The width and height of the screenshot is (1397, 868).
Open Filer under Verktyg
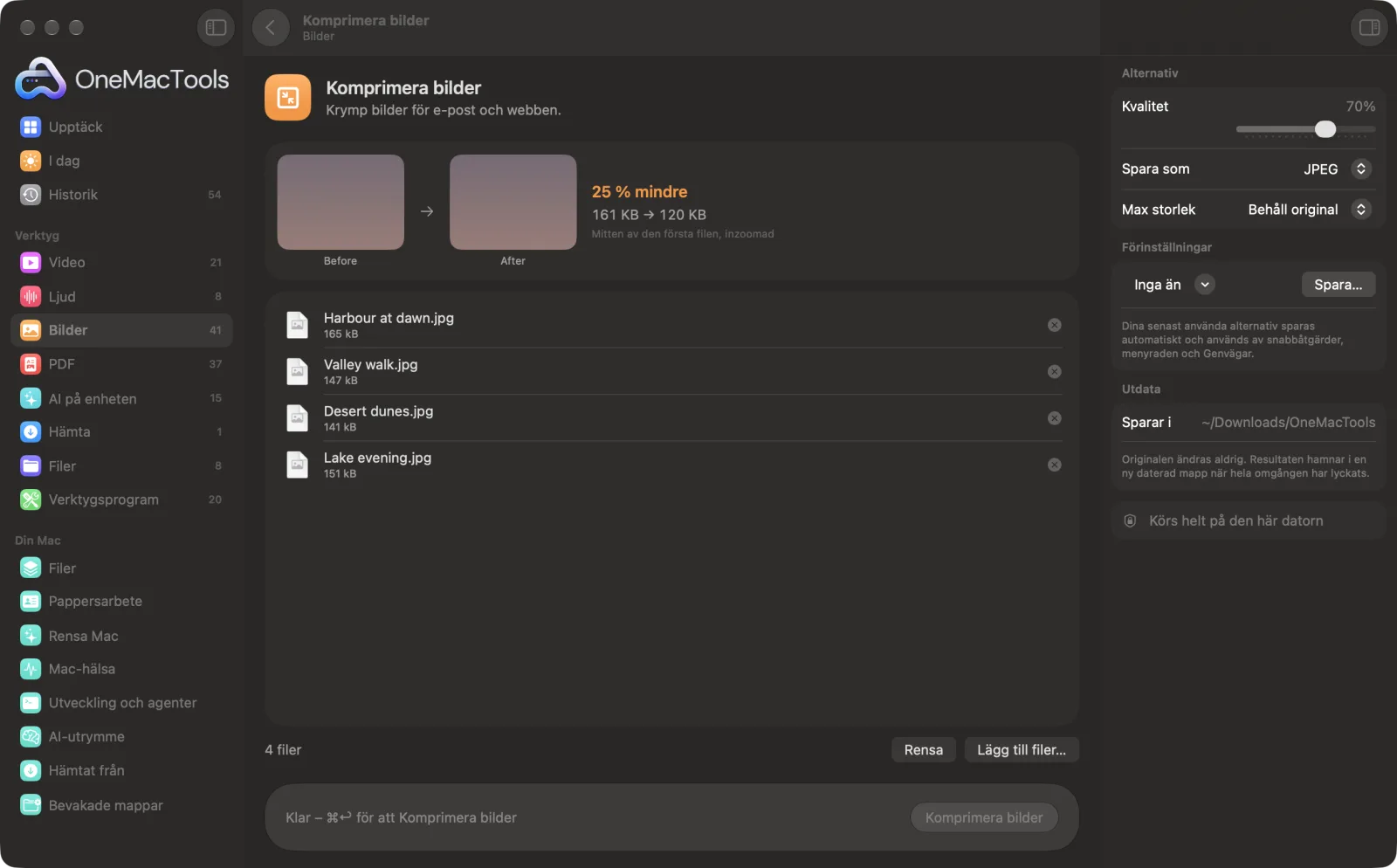pyautogui.click(x=121, y=466)
